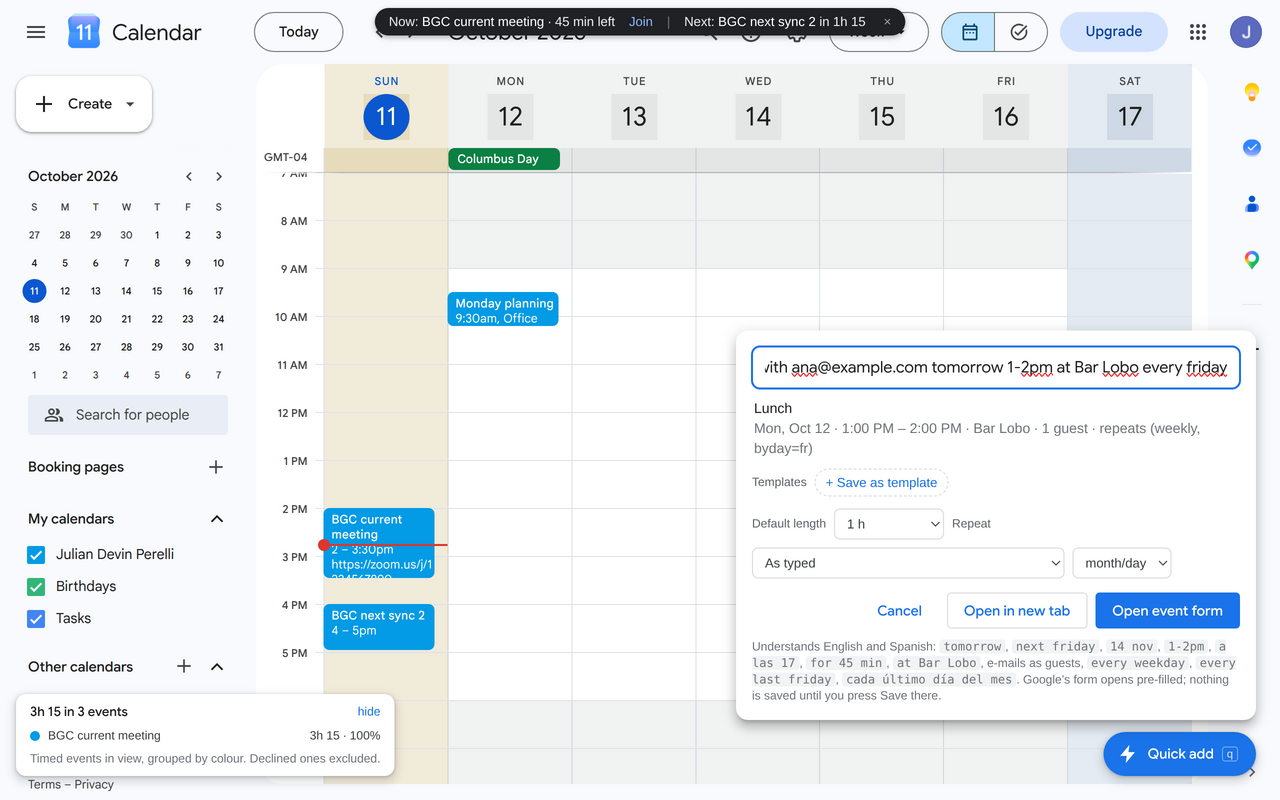Viewport: 1280px width, 800px height.
Task: Open the As typed dropdown
Action: tap(908, 563)
